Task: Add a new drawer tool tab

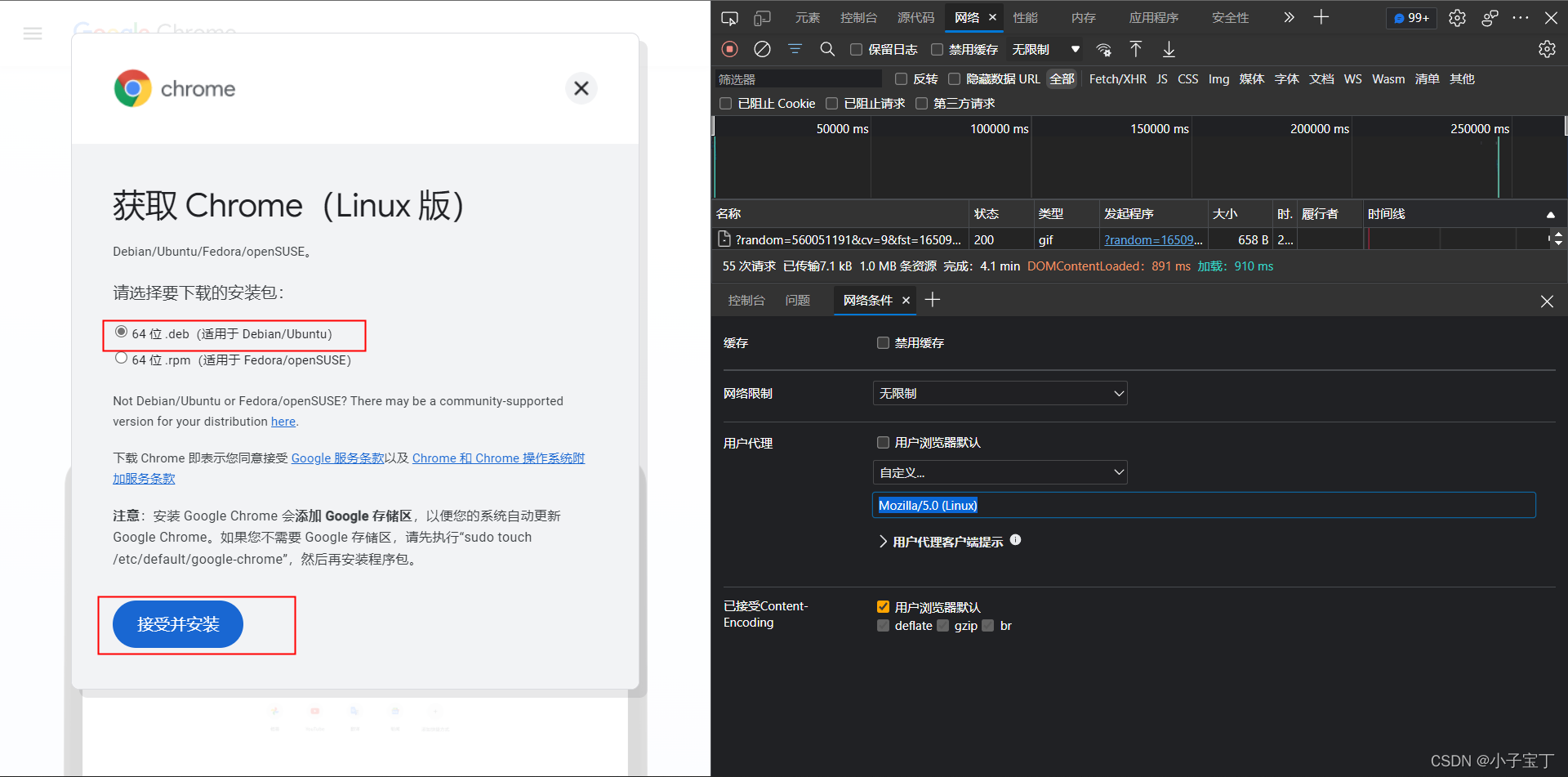Action: (933, 300)
